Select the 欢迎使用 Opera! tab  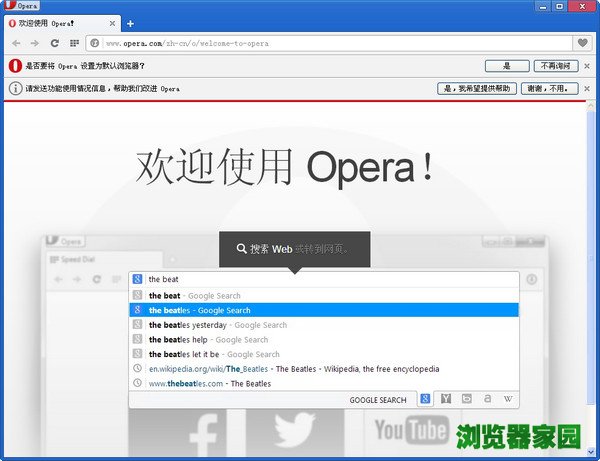(x=61, y=23)
